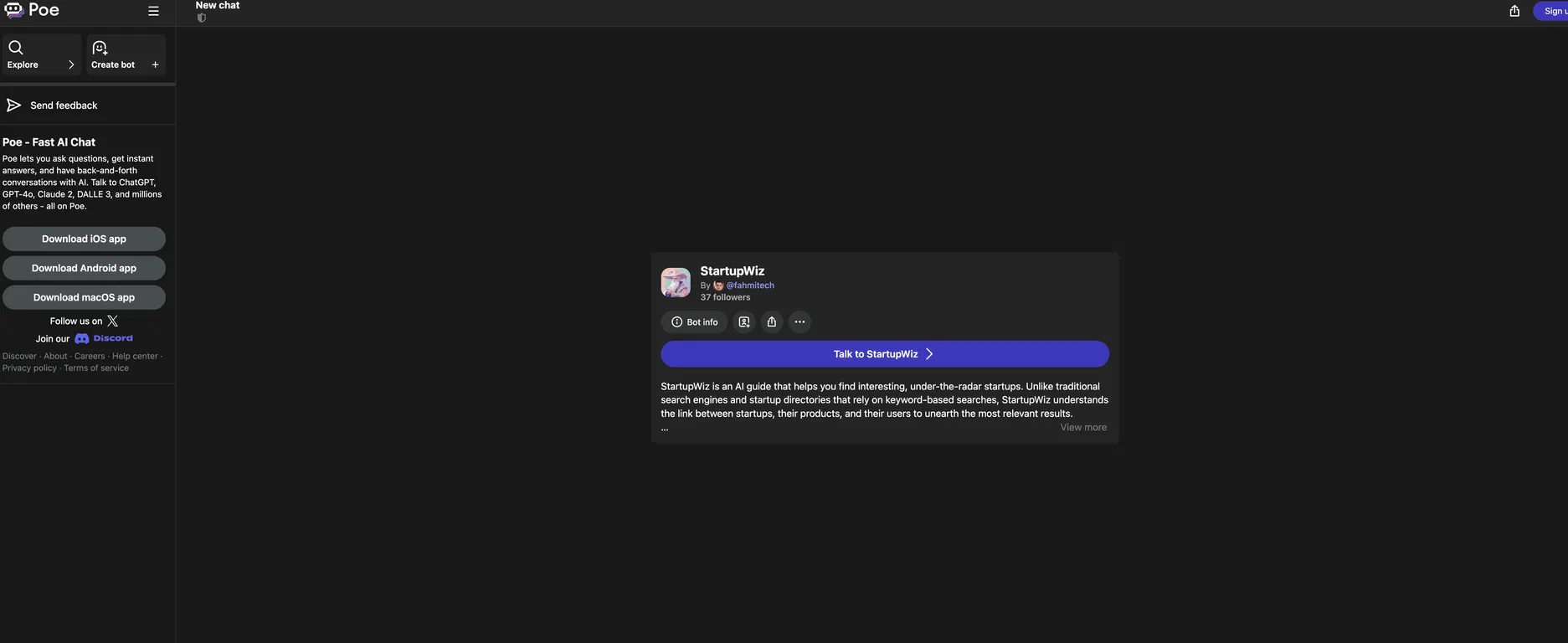Screen dimensions: 1568x643
Task: Open the @fahmitech creator profile link
Action: [750, 285]
